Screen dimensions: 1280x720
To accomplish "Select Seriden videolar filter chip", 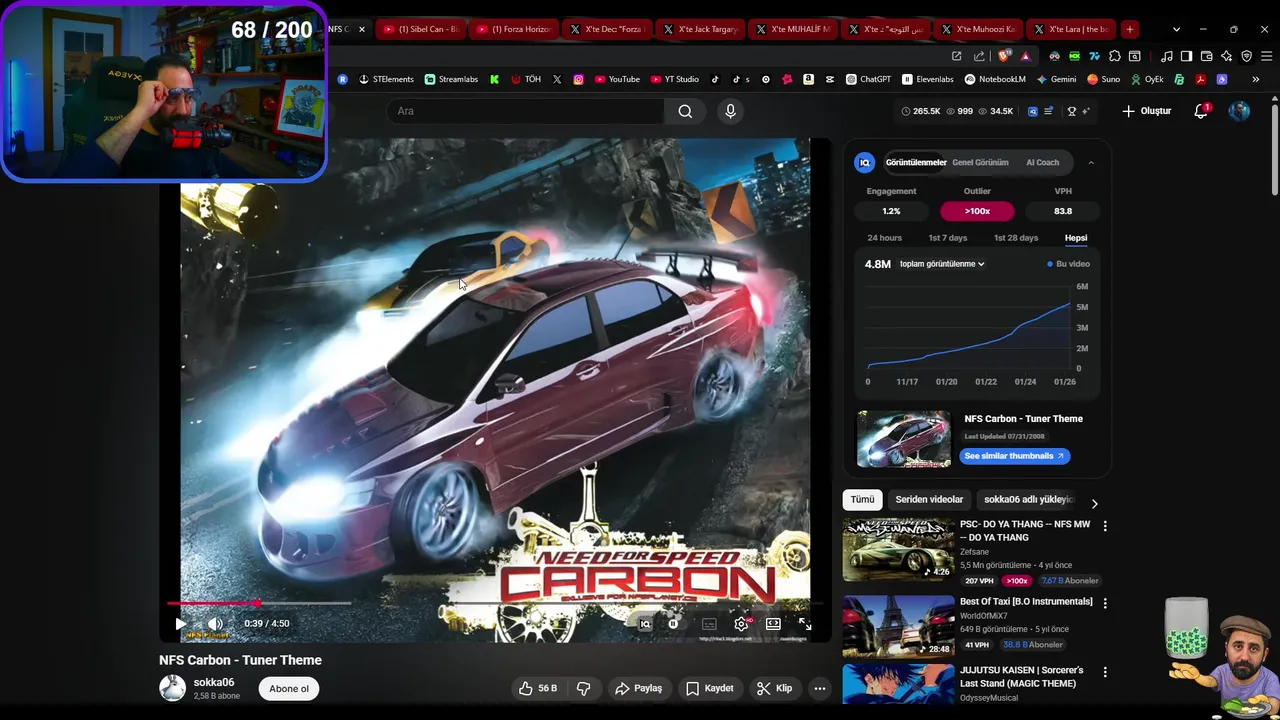I will (929, 499).
